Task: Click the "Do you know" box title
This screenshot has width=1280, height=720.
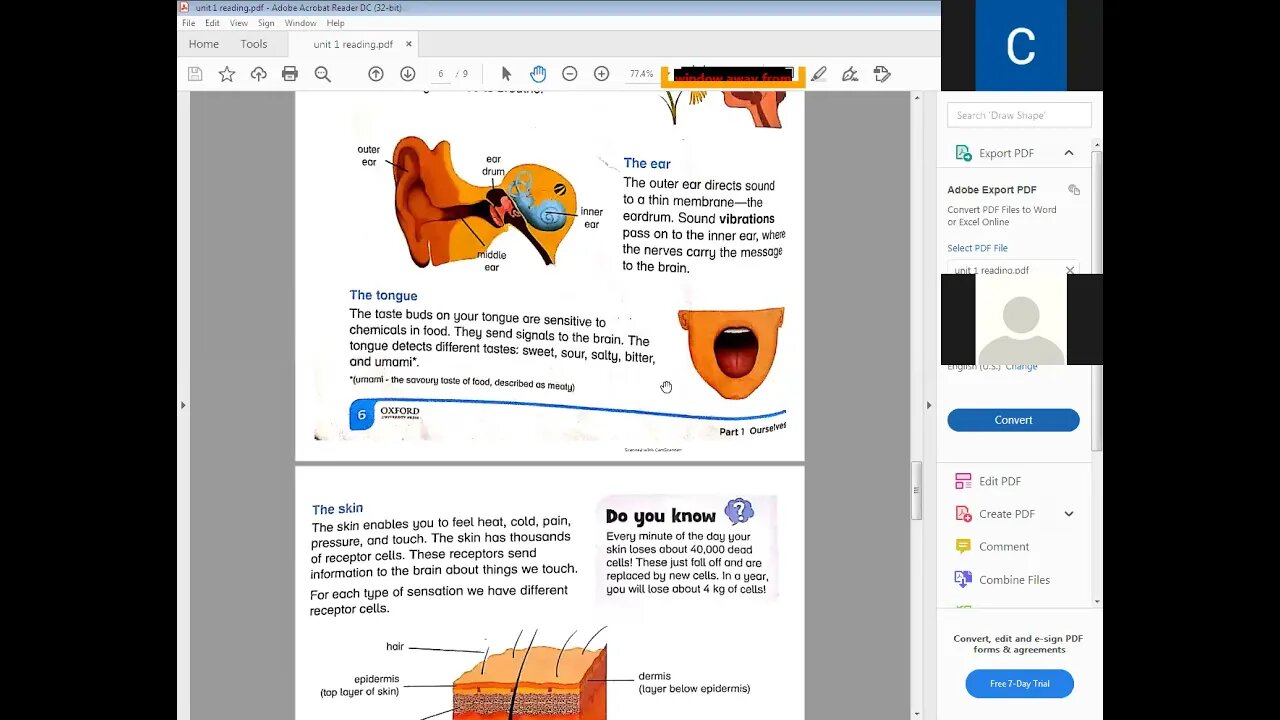Action: coord(661,516)
